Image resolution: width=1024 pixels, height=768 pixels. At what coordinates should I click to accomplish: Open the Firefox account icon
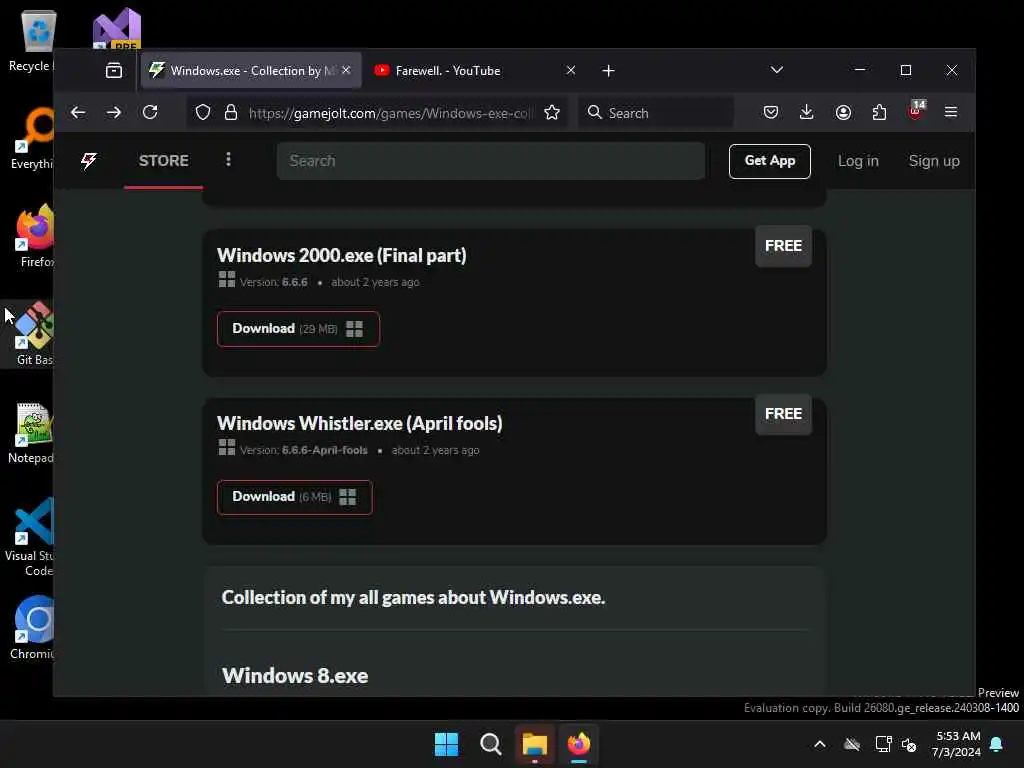(x=843, y=112)
